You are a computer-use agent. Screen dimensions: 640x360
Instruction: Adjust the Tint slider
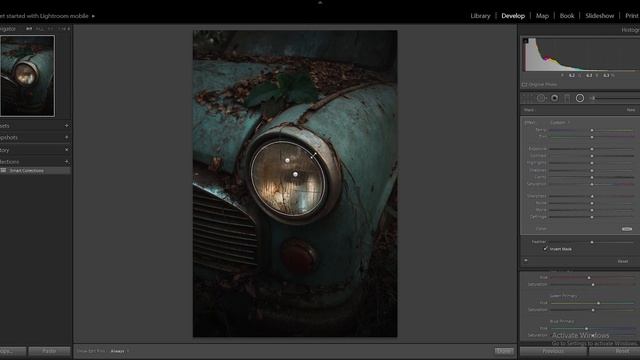tap(592, 137)
